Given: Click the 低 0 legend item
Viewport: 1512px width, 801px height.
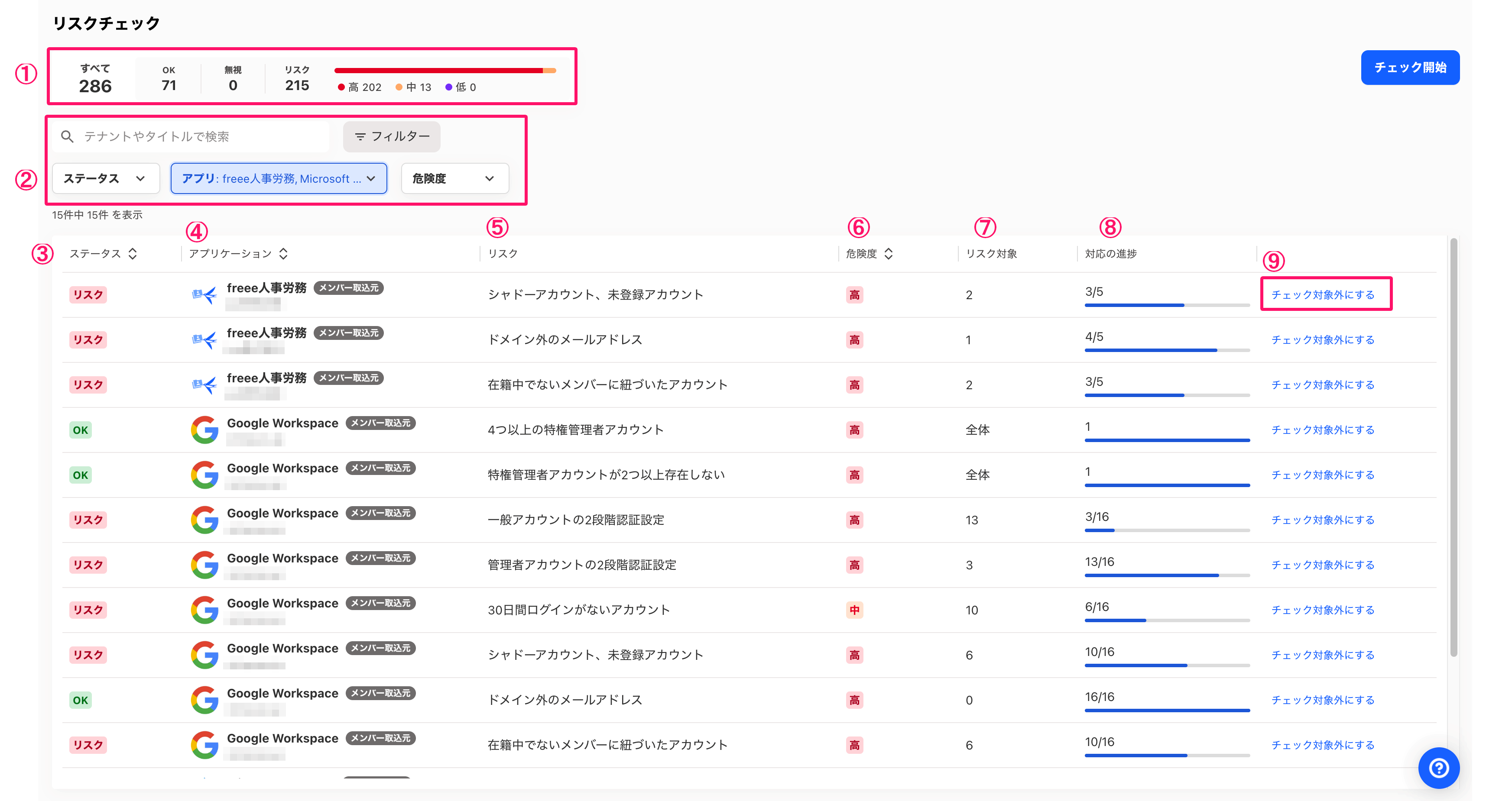Looking at the screenshot, I should click(x=461, y=87).
